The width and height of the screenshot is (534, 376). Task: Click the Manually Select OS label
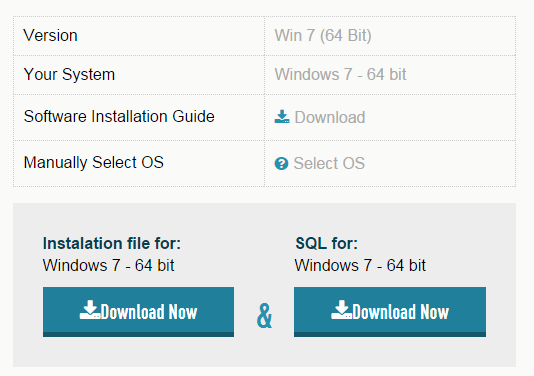click(94, 162)
